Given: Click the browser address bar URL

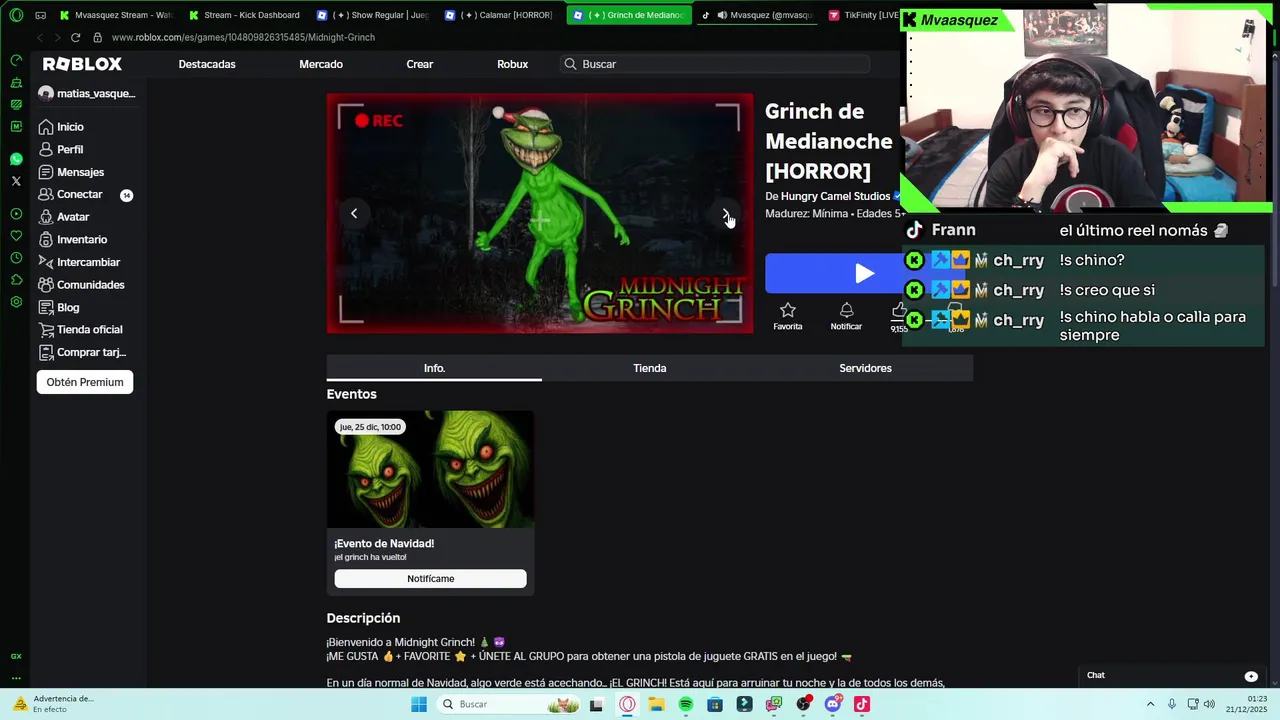Looking at the screenshot, I should pos(243,37).
